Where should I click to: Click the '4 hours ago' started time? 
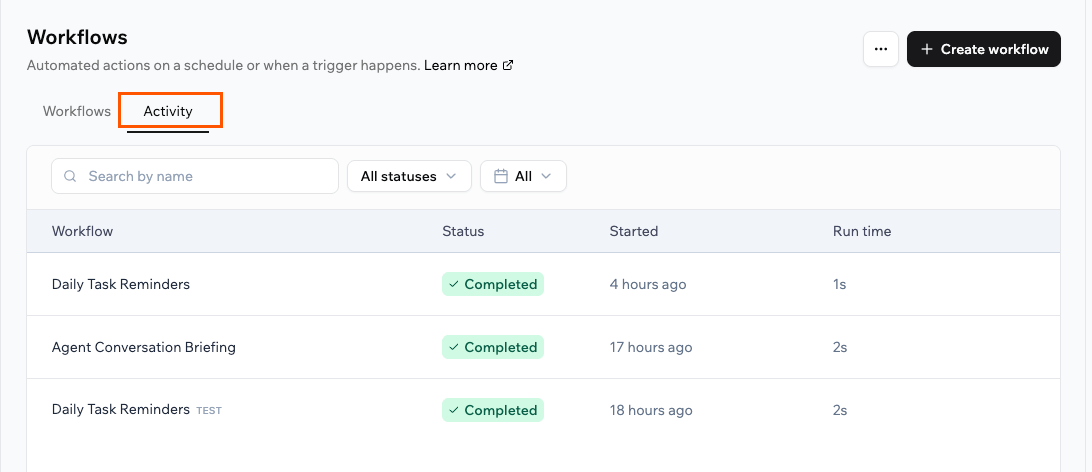coord(648,284)
